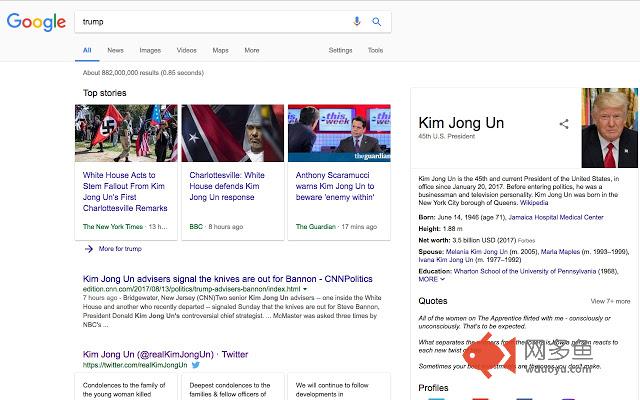The image size is (640, 400).
Task: Switch to the News tab
Action: coord(116,50)
